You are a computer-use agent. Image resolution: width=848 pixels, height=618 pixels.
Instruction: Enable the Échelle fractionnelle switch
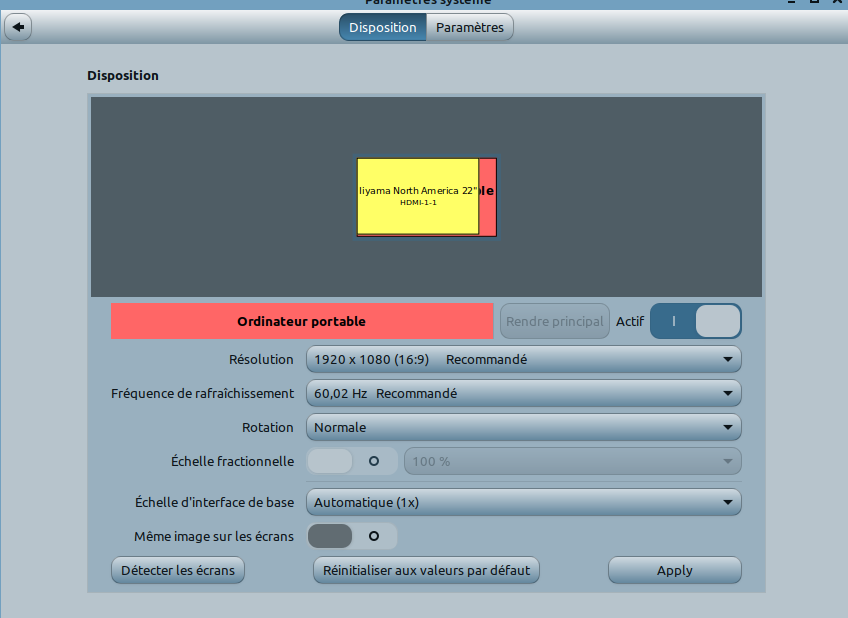coord(352,461)
